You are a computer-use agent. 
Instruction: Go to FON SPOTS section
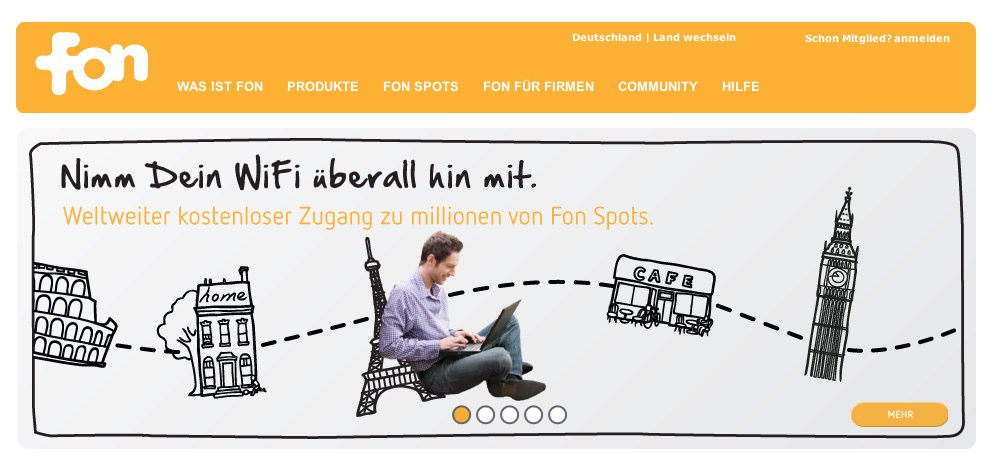point(421,86)
